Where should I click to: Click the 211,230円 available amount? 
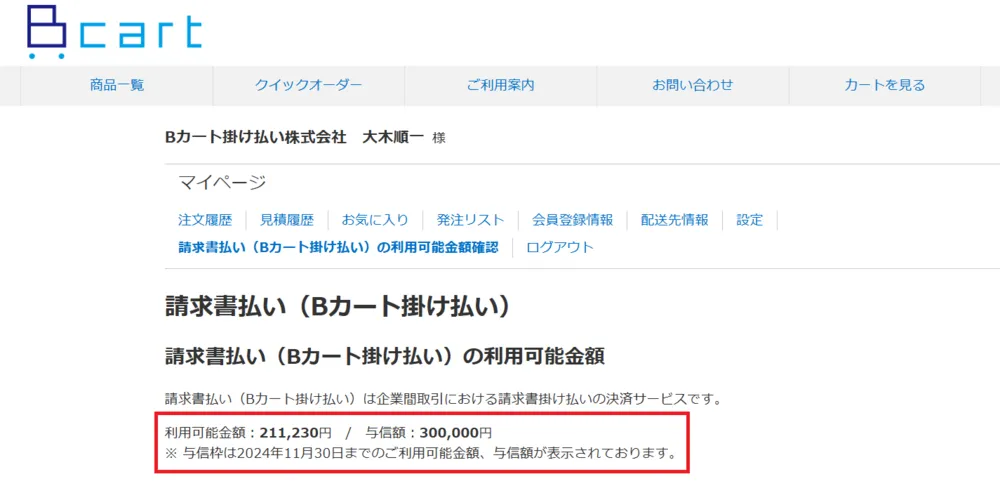pyautogui.click(x=296, y=433)
